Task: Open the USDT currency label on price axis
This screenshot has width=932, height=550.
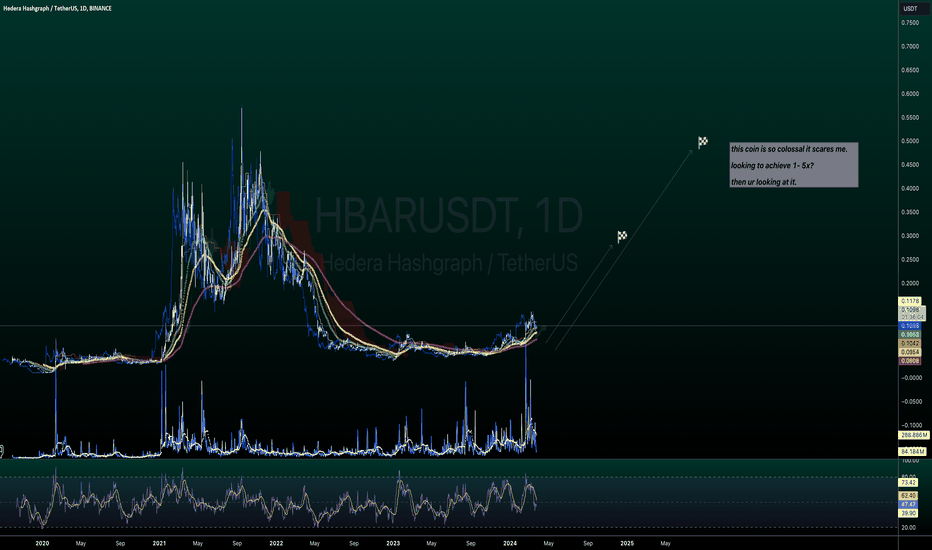Action: pos(910,8)
